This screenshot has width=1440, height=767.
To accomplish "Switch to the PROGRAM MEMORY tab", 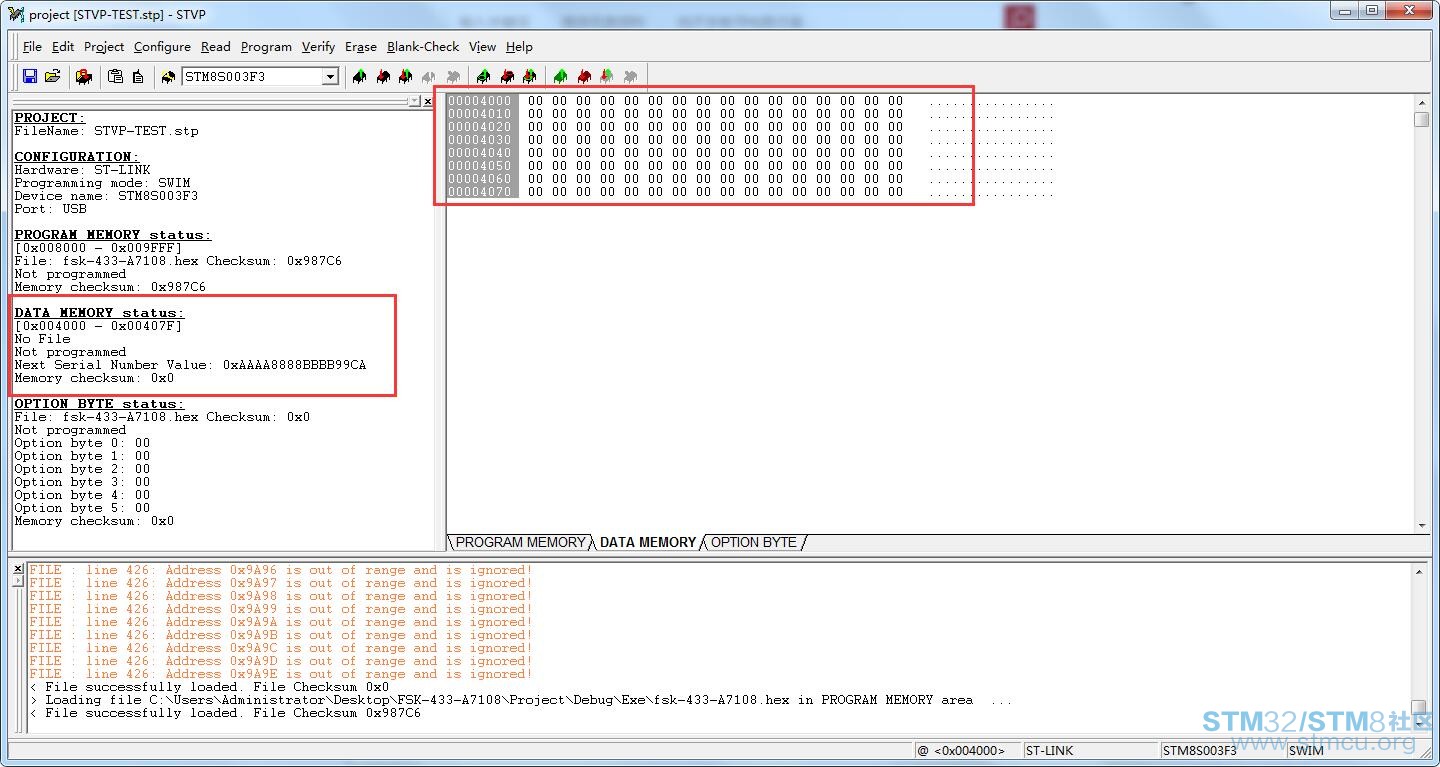I will [520, 542].
